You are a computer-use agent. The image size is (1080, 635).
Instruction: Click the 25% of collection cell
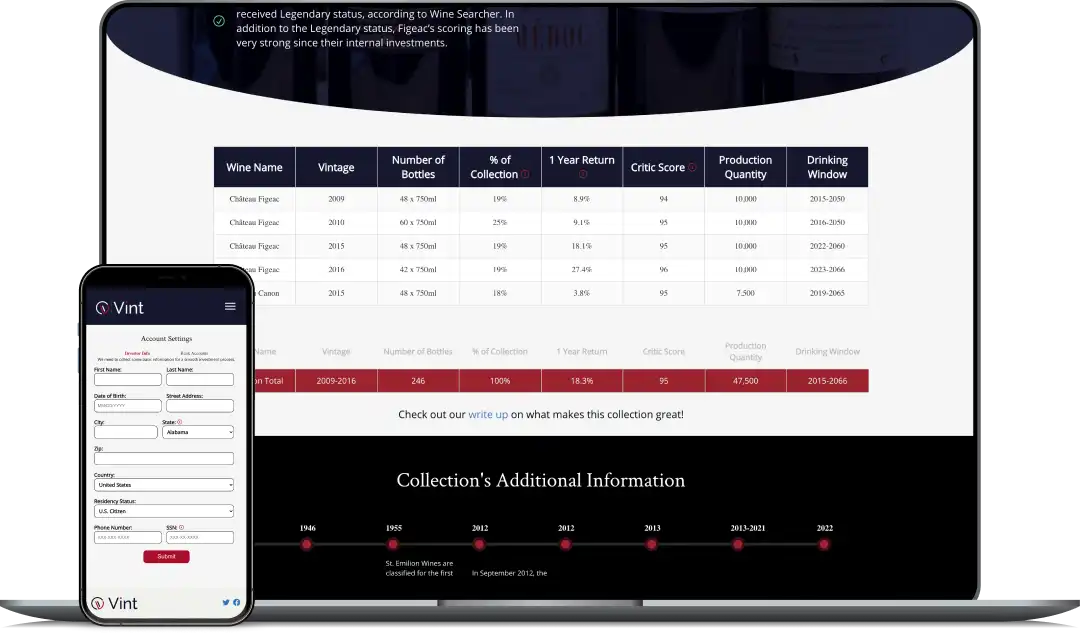pos(499,222)
